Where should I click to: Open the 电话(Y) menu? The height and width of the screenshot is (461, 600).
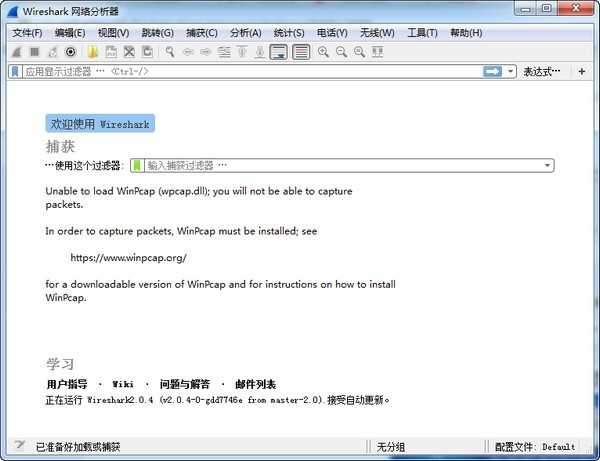click(332, 33)
